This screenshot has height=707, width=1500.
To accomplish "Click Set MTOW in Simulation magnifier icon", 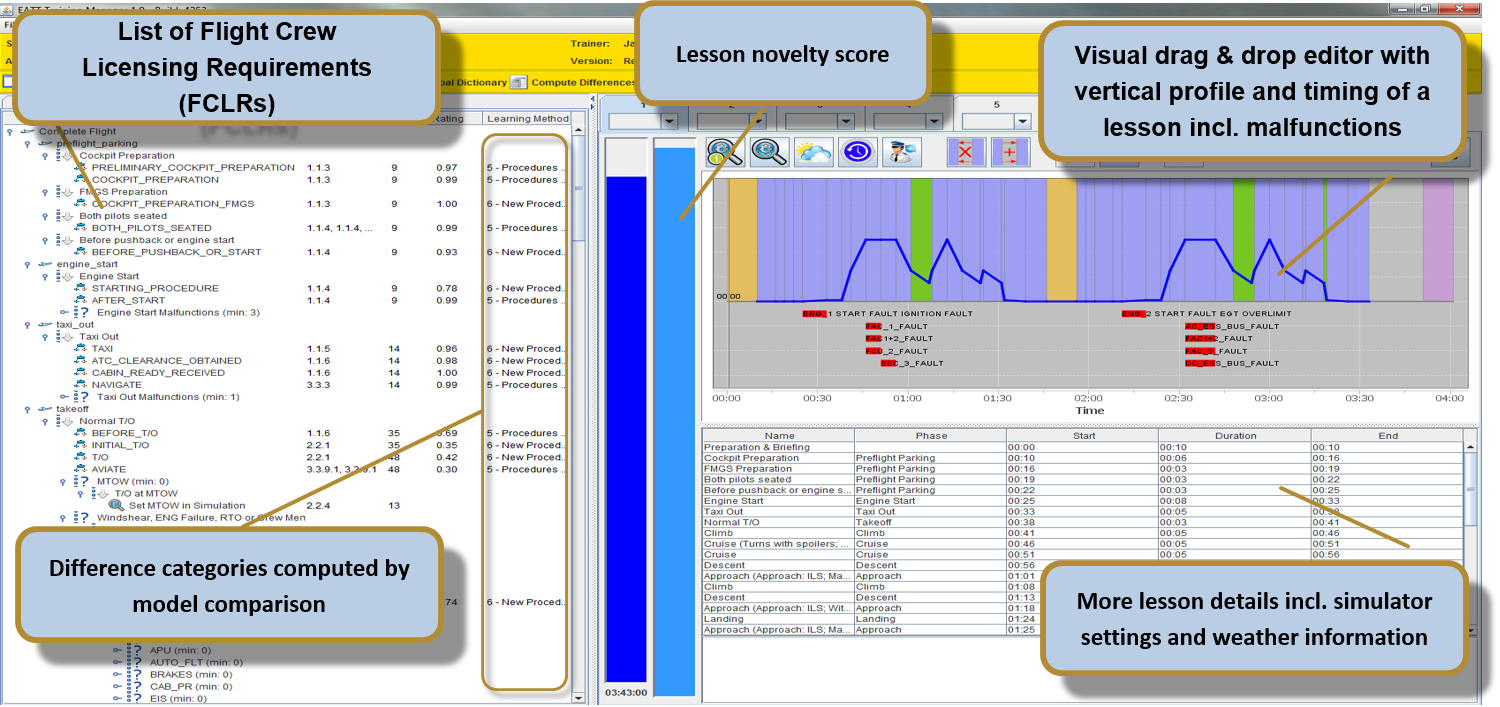I will pyautogui.click(x=117, y=506).
